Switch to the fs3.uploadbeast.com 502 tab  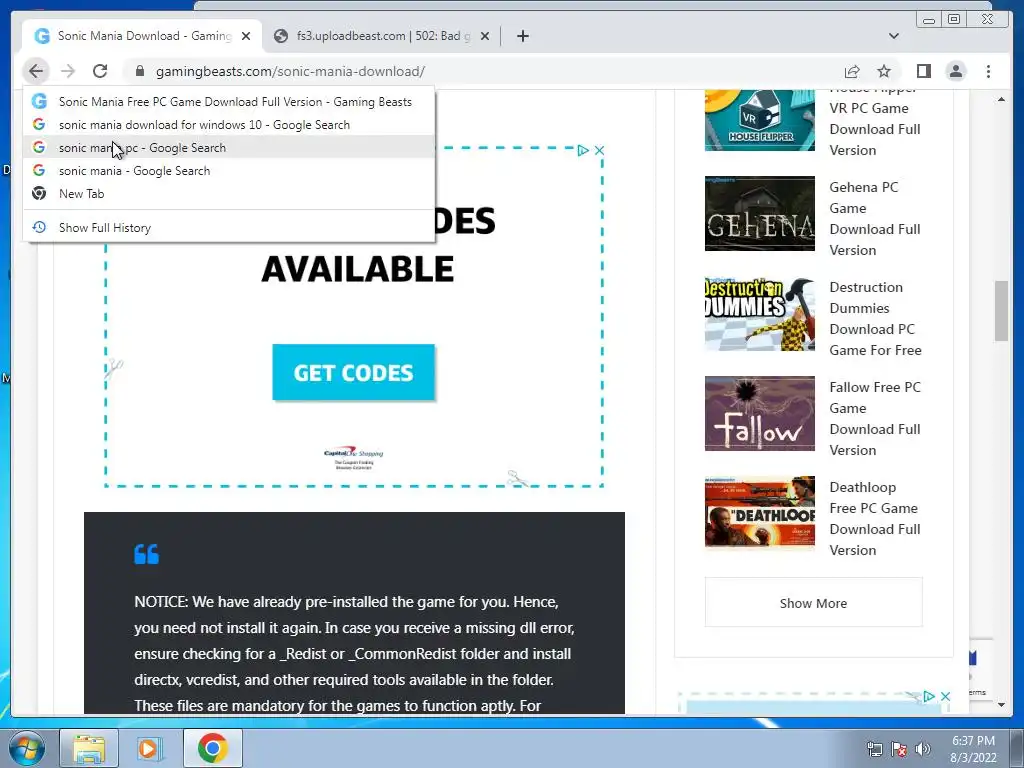382,36
